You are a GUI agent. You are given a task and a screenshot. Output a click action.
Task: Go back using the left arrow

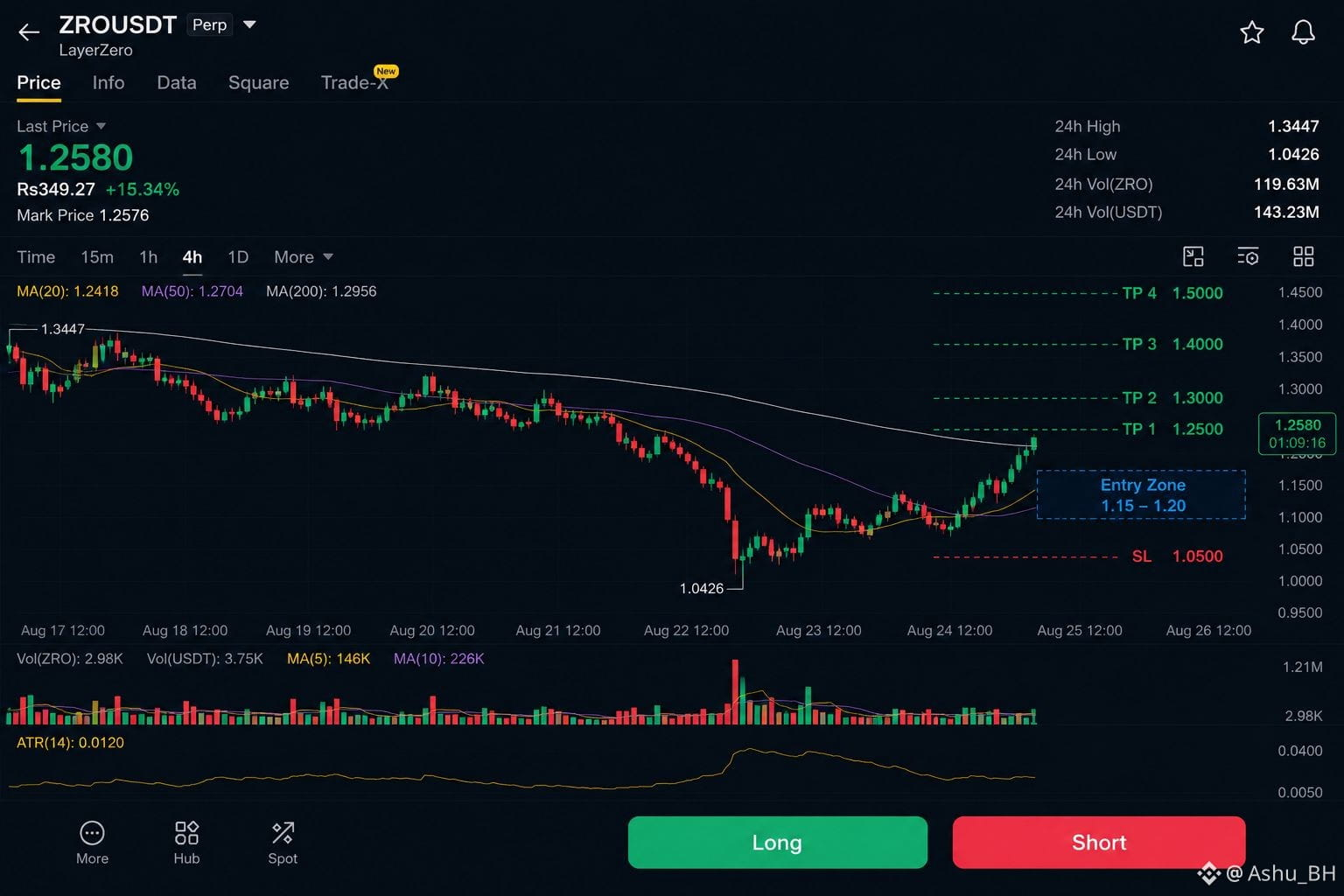tap(29, 33)
